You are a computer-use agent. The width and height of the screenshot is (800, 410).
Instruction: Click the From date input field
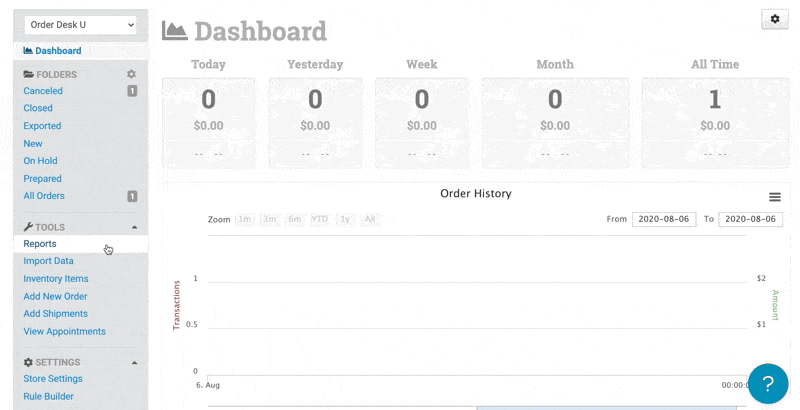coord(664,219)
